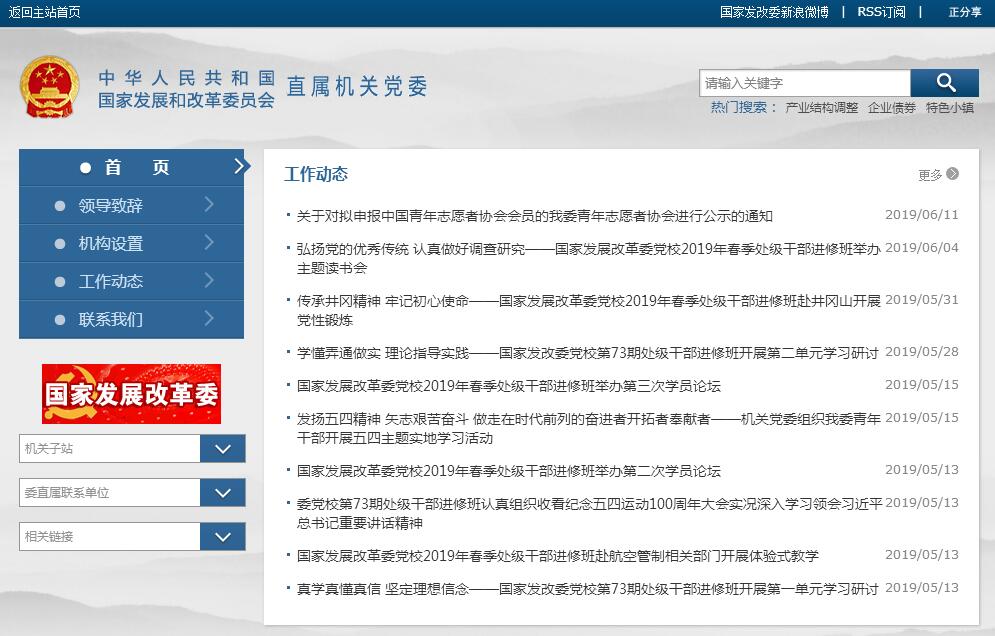Open the 国家发展改革委 red banner

(x=131, y=394)
